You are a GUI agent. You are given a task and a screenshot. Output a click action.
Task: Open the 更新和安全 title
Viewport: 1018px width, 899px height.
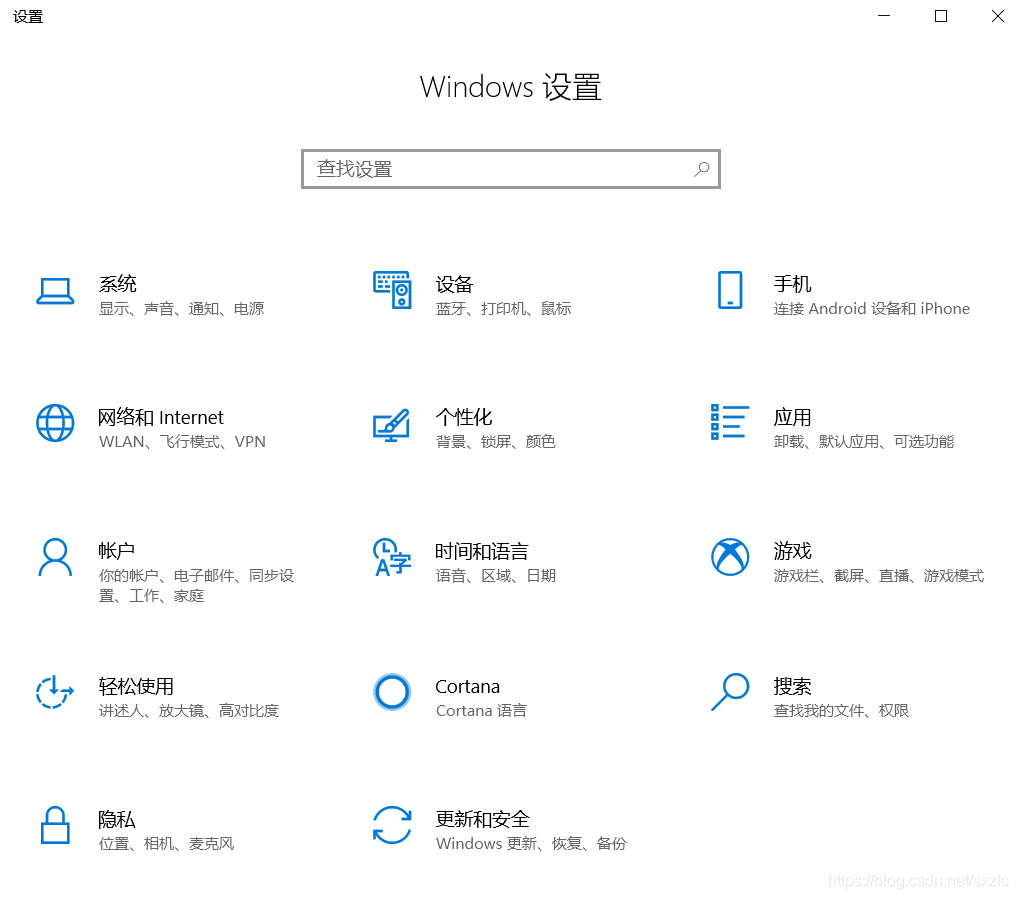(x=482, y=819)
